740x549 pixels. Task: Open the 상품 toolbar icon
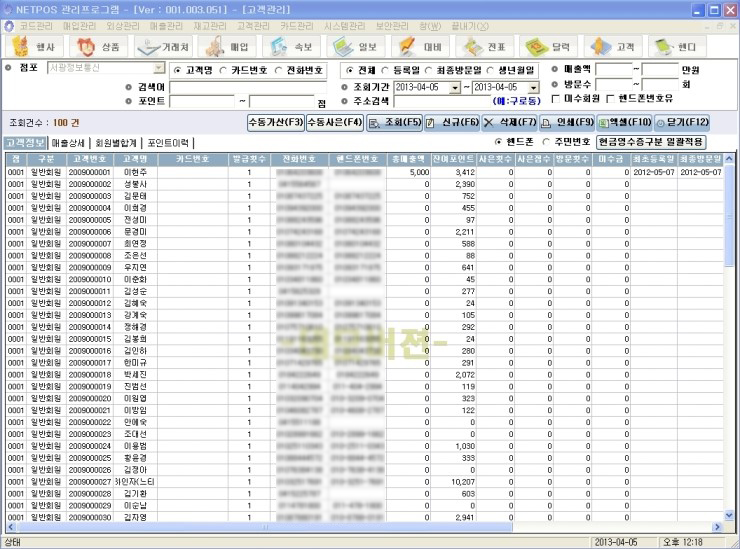pyautogui.click(x=99, y=47)
